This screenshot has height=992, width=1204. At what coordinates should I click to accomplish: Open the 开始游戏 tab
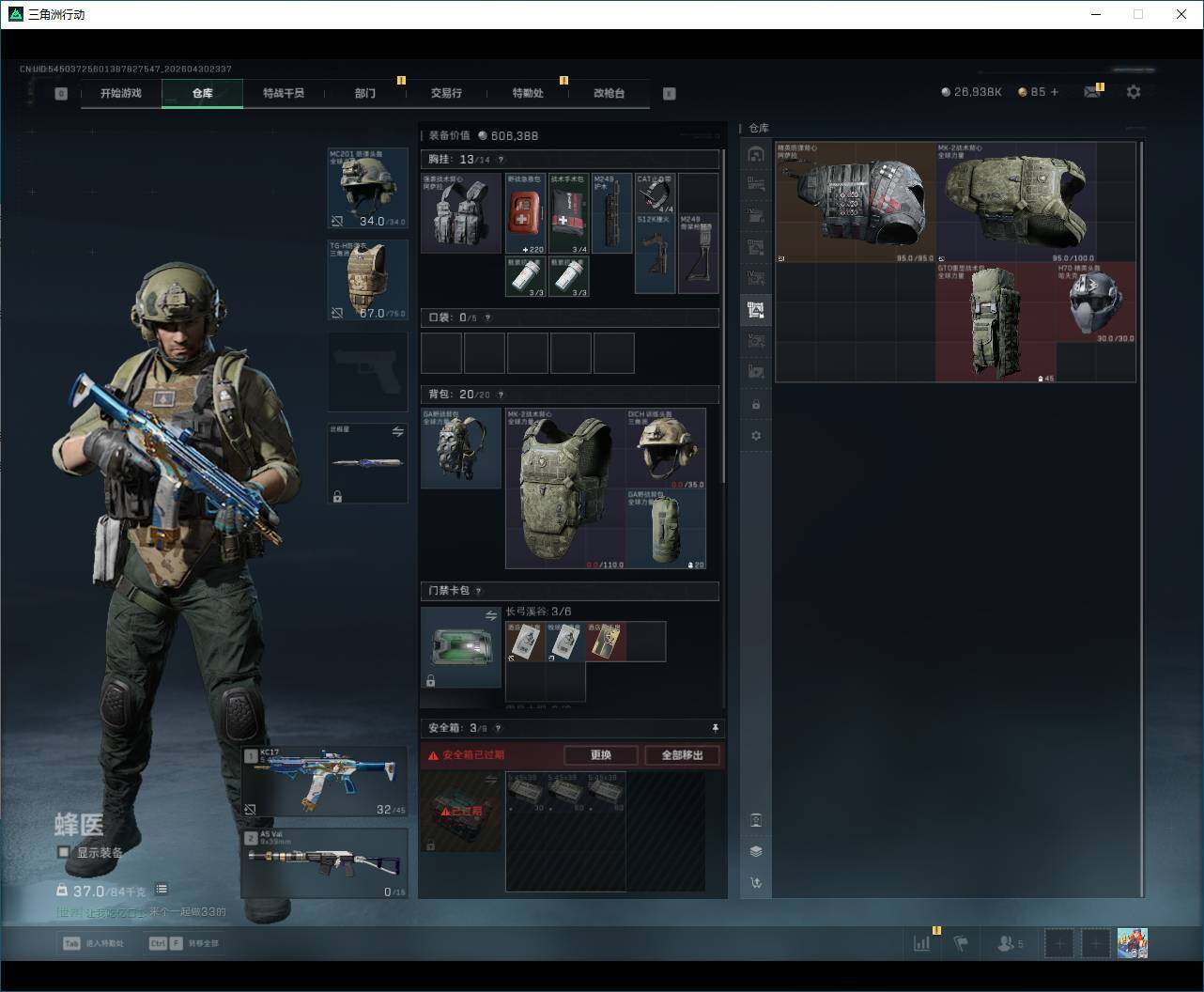click(121, 93)
